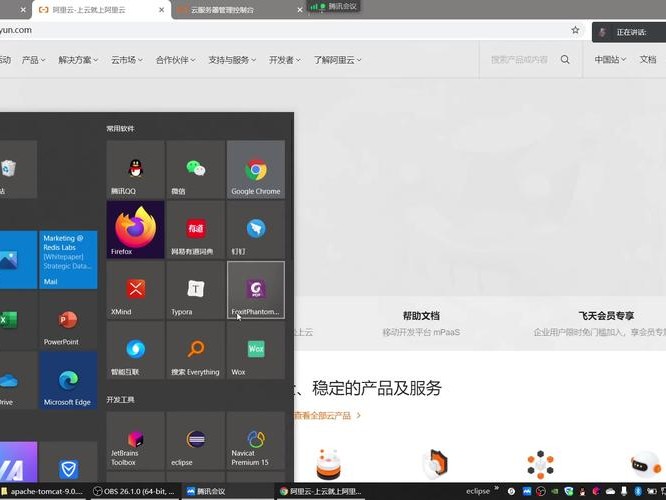The width and height of the screenshot is (666, 500).
Task: Open the blue shield security tile
Action: click(68, 462)
